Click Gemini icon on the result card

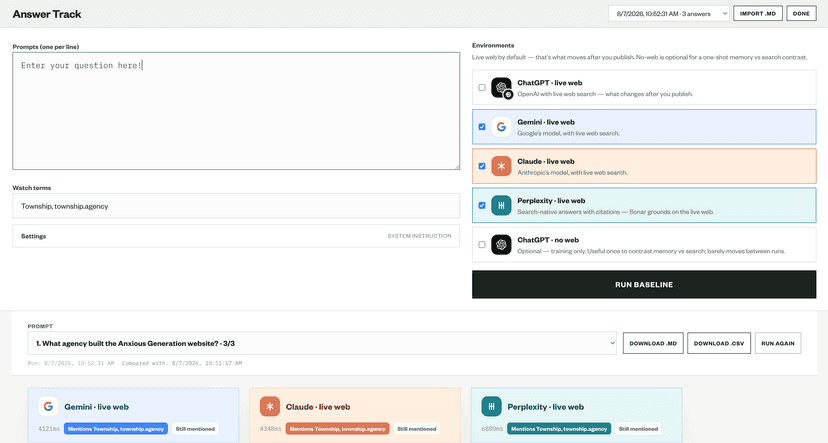(x=48, y=407)
